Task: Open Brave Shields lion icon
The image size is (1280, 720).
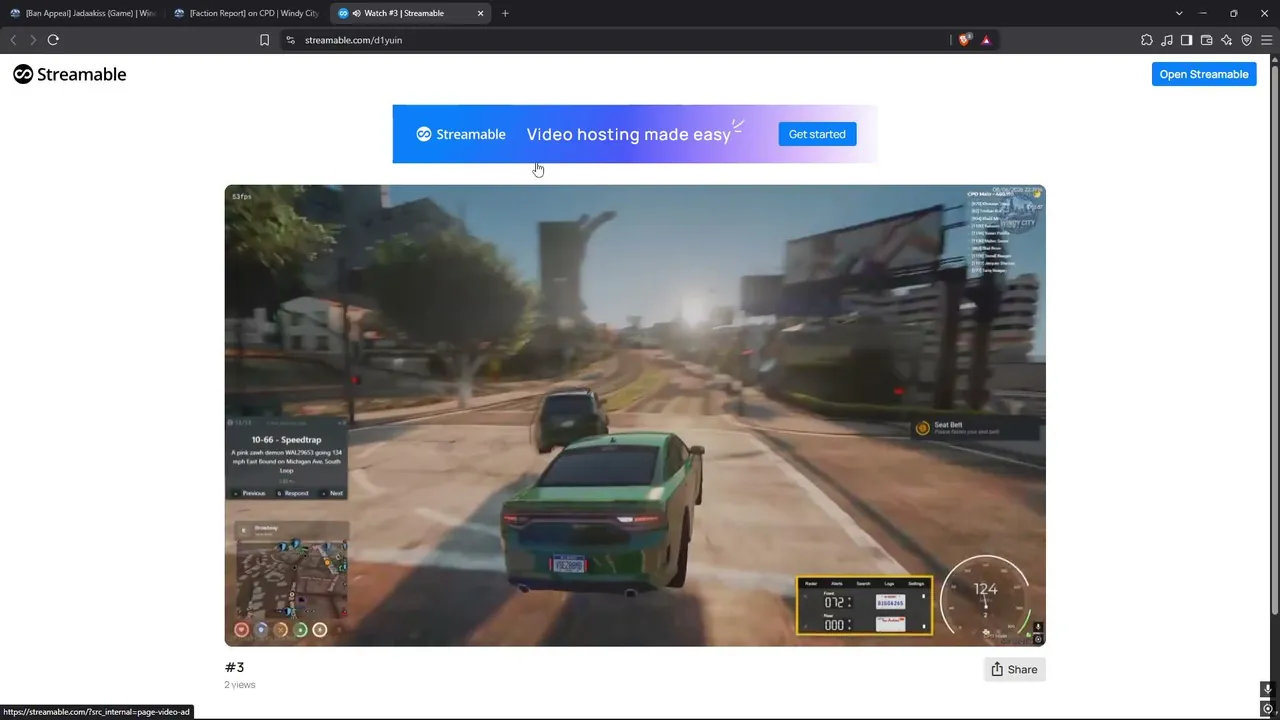Action: click(964, 40)
